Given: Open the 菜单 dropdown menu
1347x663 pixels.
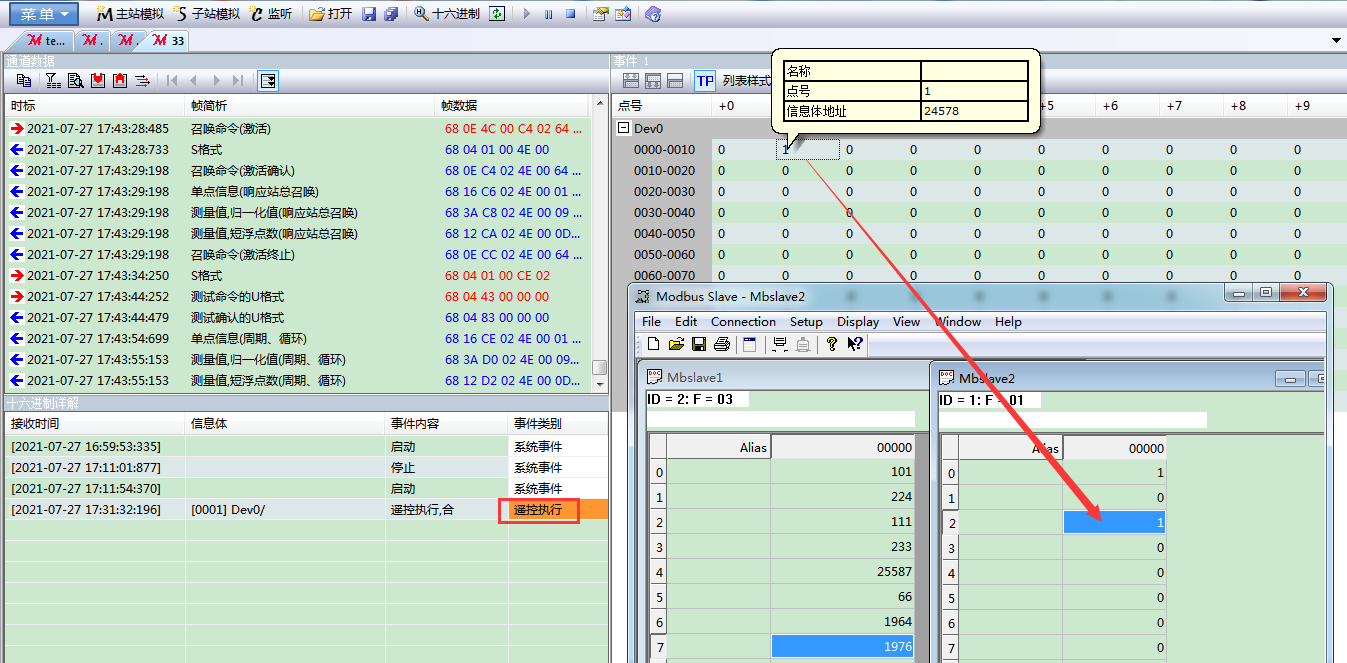Looking at the screenshot, I should tap(45, 14).
